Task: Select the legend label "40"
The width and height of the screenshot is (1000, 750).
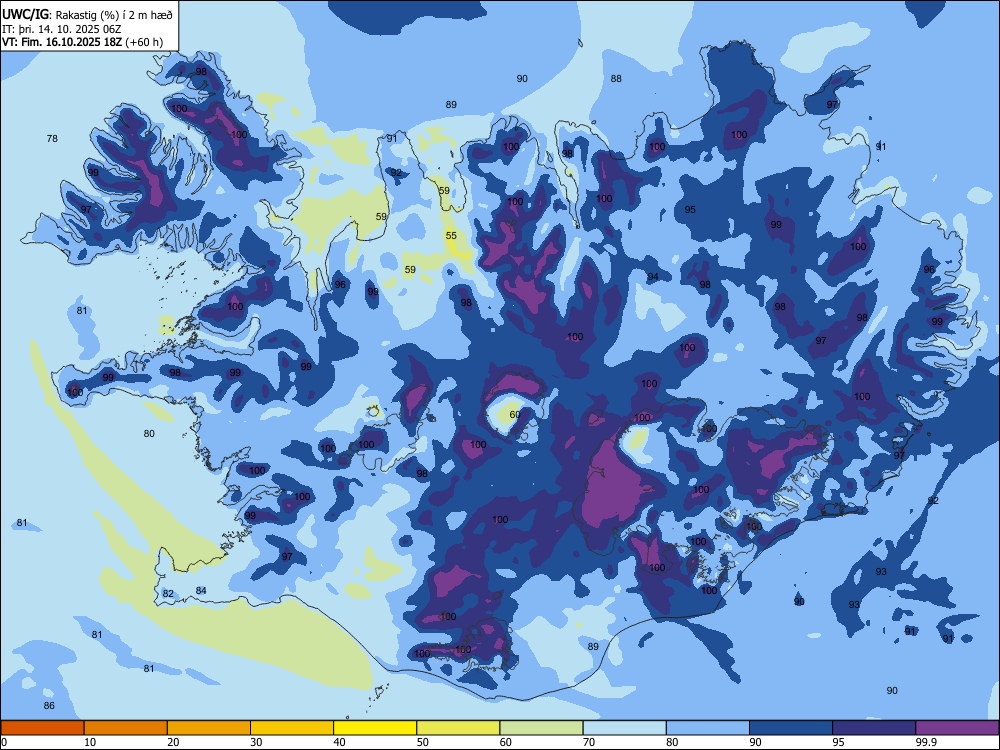Action: click(x=339, y=742)
